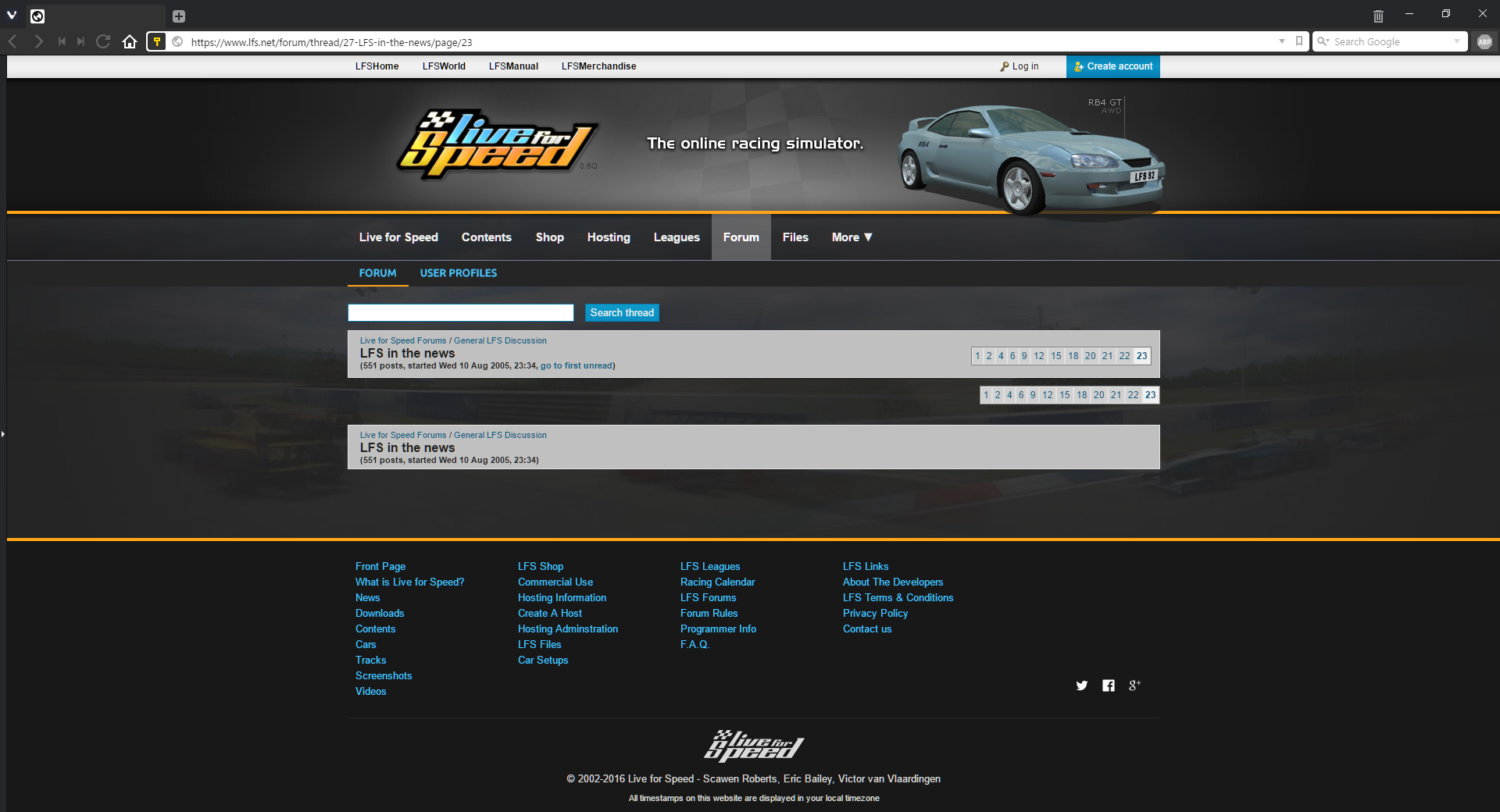Open footer LFS Shop link
1500x812 pixels.
tap(541, 567)
